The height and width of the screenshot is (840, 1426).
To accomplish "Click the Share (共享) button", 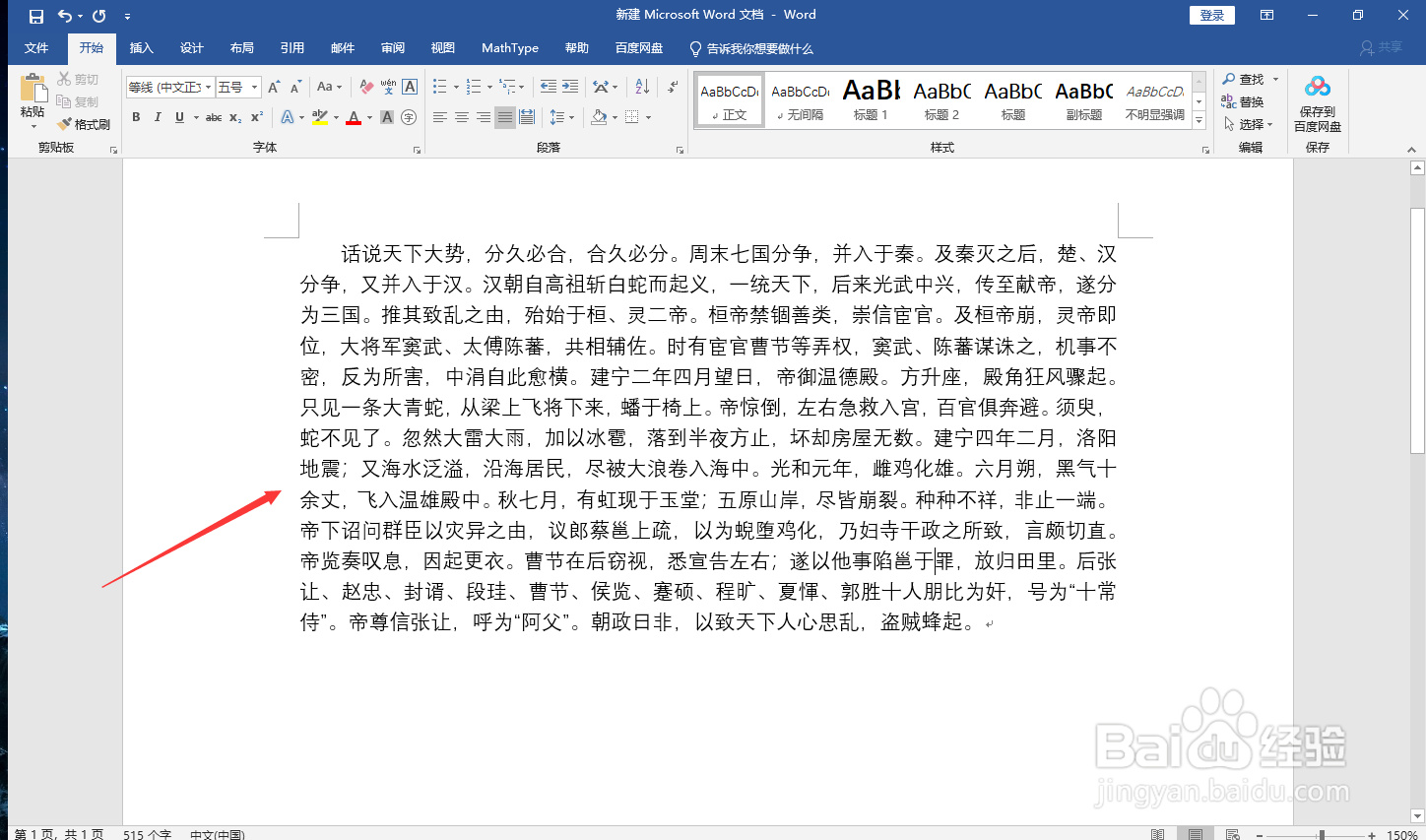I will click(x=1382, y=47).
